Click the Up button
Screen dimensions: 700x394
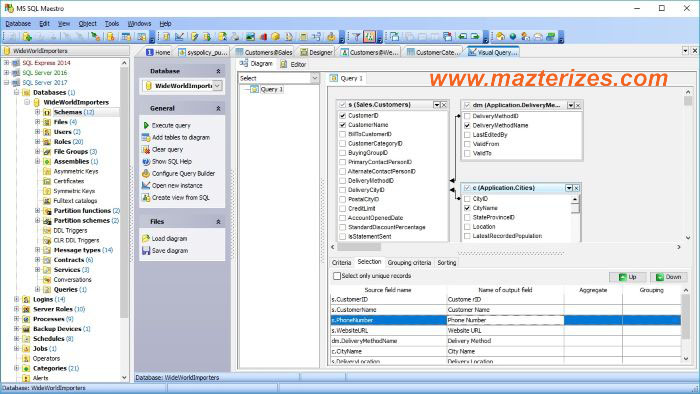pyautogui.click(x=627, y=277)
